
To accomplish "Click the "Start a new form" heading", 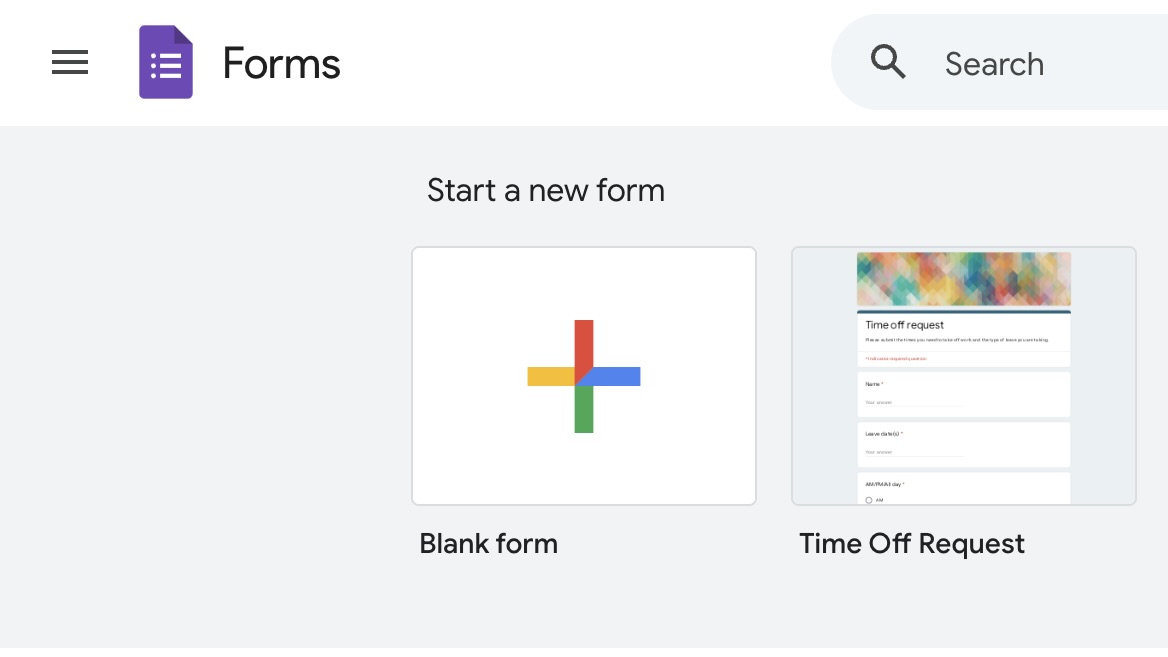I will coord(545,190).
